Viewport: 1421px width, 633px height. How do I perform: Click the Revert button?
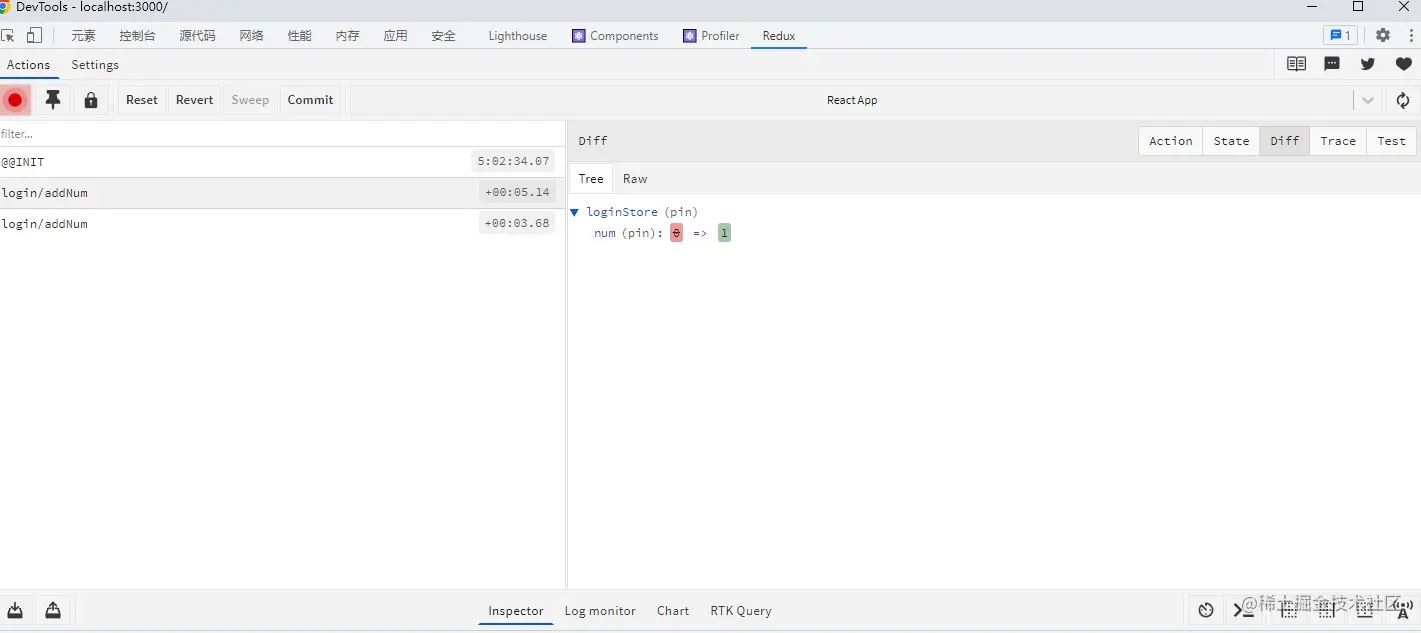pos(195,100)
